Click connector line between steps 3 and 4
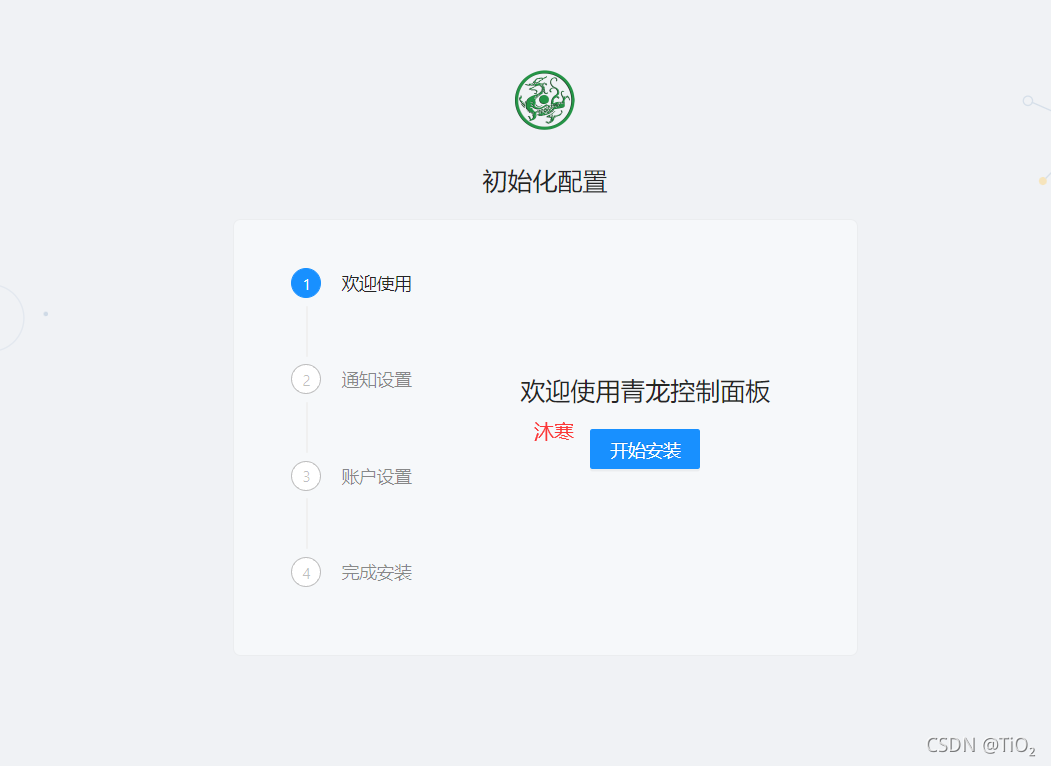1051x766 pixels. [x=306, y=524]
